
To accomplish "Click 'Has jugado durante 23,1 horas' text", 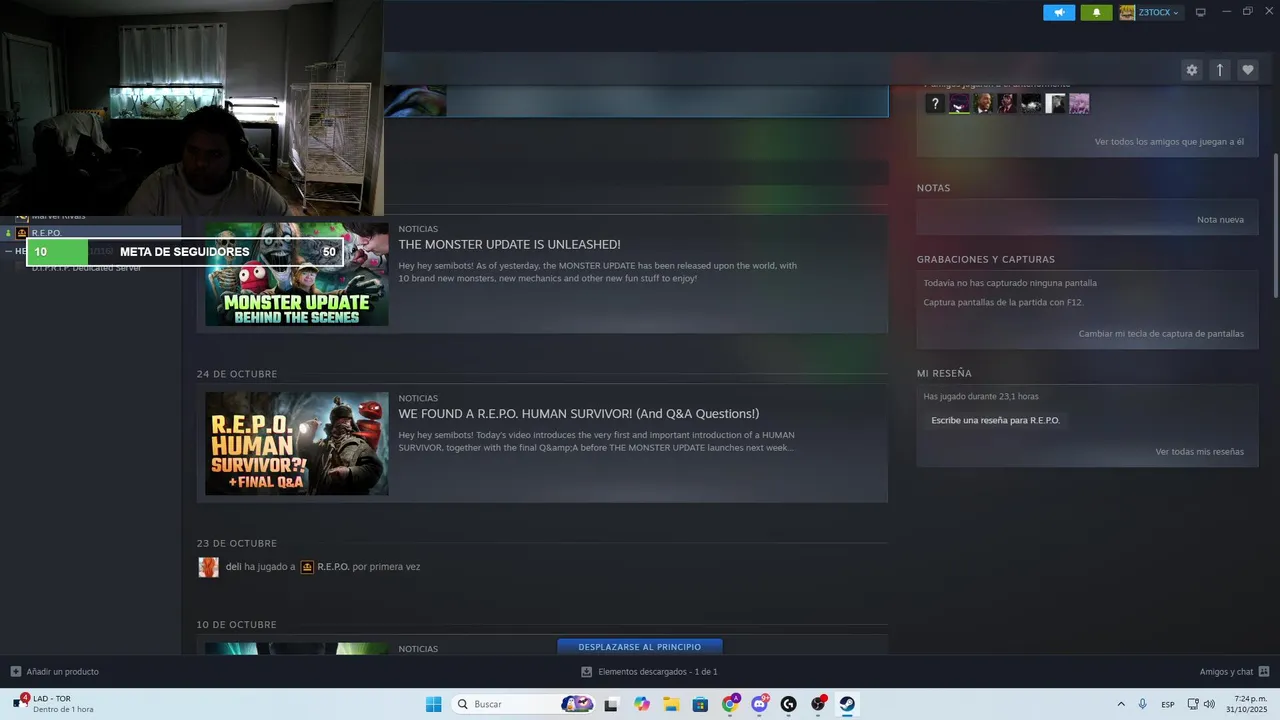I will click(981, 397).
